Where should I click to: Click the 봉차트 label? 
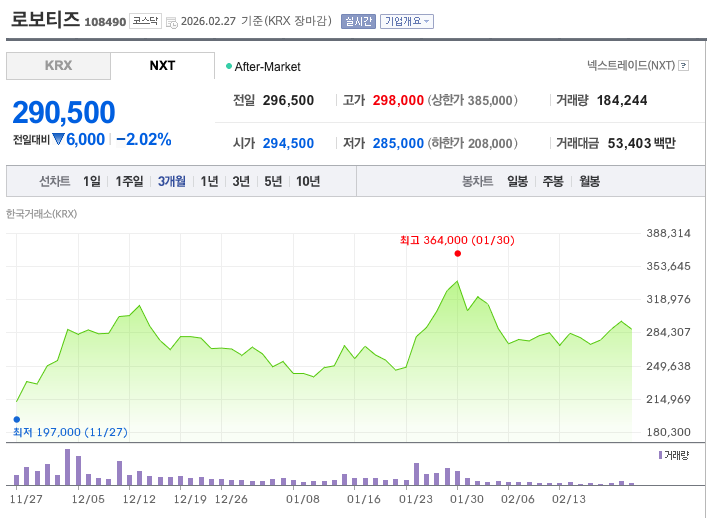click(x=477, y=181)
